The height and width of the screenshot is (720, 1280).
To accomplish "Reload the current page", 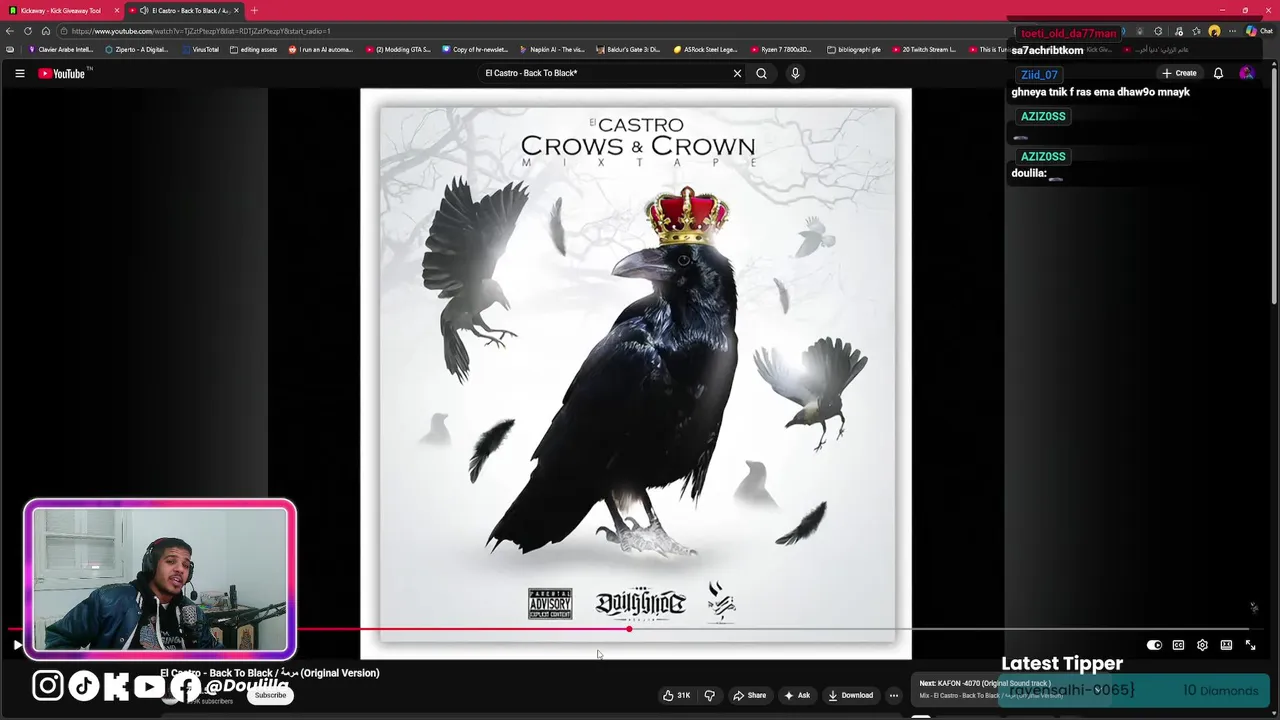I will [28, 31].
